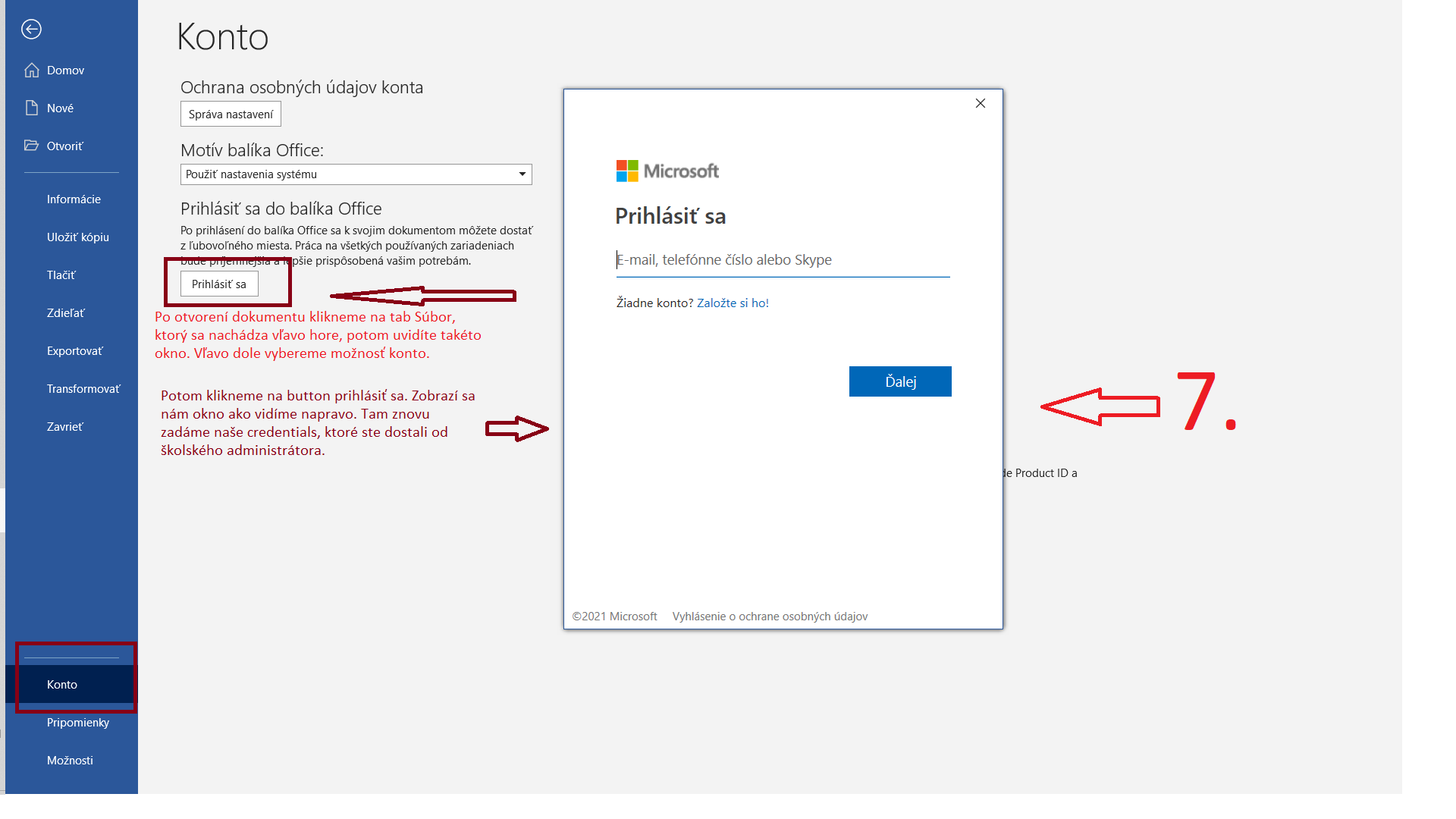Go to Informácie in the sidebar

(71, 199)
